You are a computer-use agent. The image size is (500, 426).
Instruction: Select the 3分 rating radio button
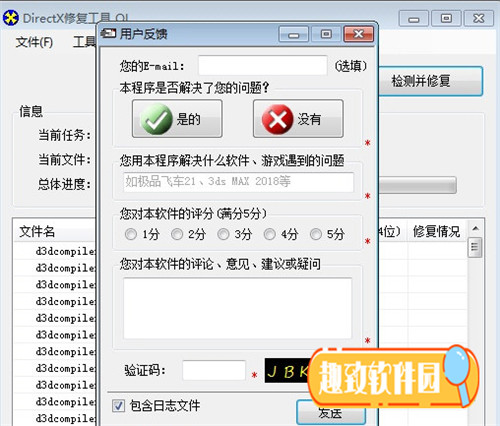[x=223, y=234]
